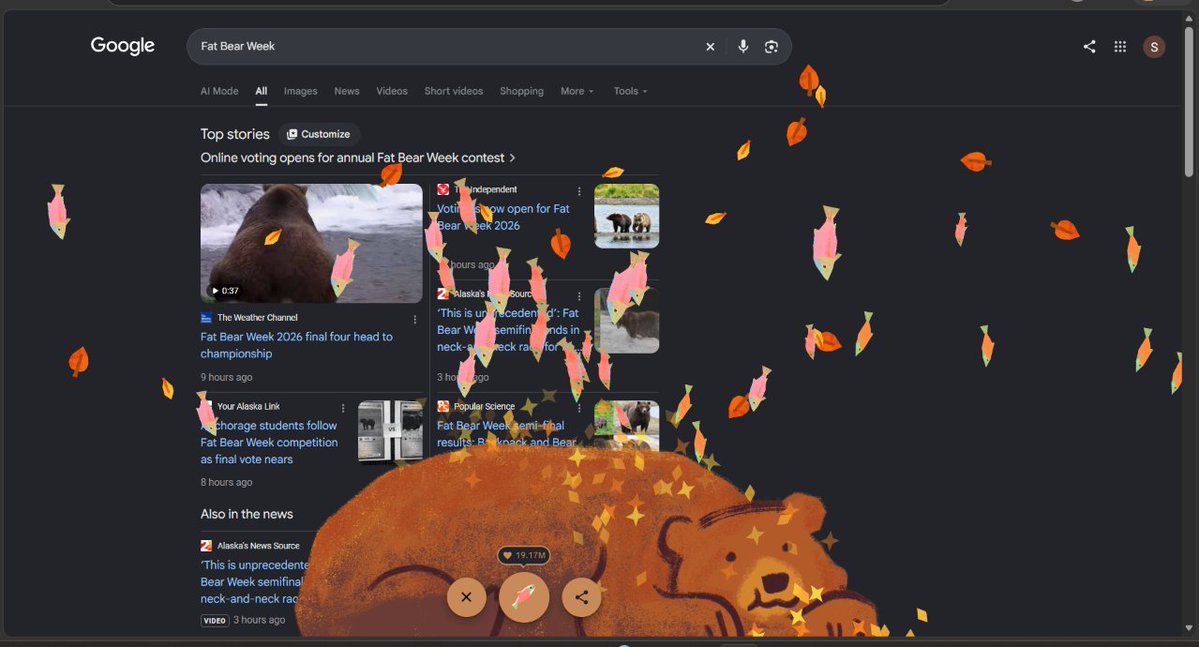Image resolution: width=1199 pixels, height=647 pixels.
Task: Click the '8 hours ago' timestamp
Action: click(226, 483)
